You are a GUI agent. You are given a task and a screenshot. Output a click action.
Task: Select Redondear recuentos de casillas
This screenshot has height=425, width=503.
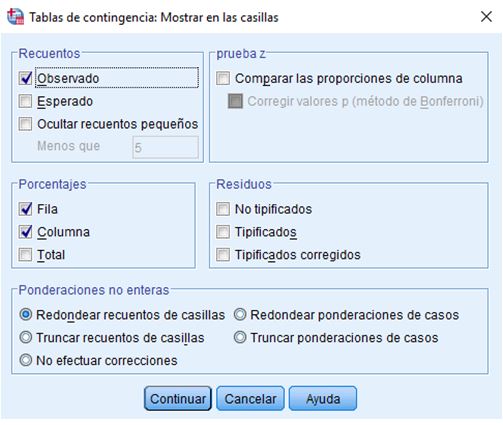tap(26, 315)
